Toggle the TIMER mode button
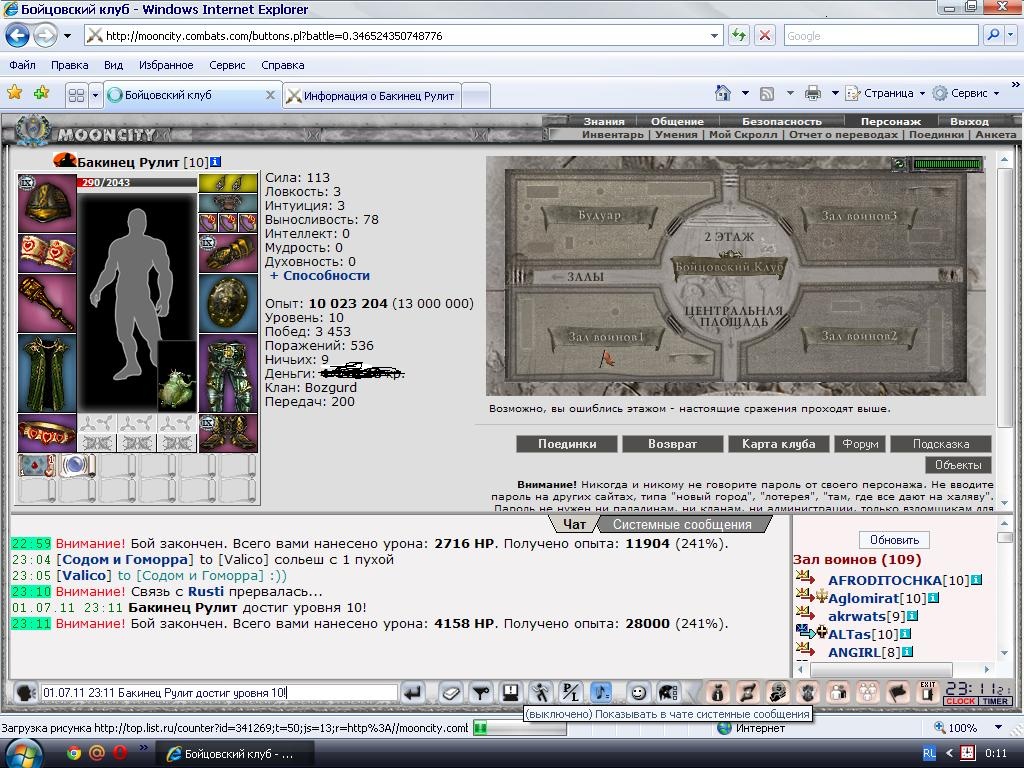 995,701
